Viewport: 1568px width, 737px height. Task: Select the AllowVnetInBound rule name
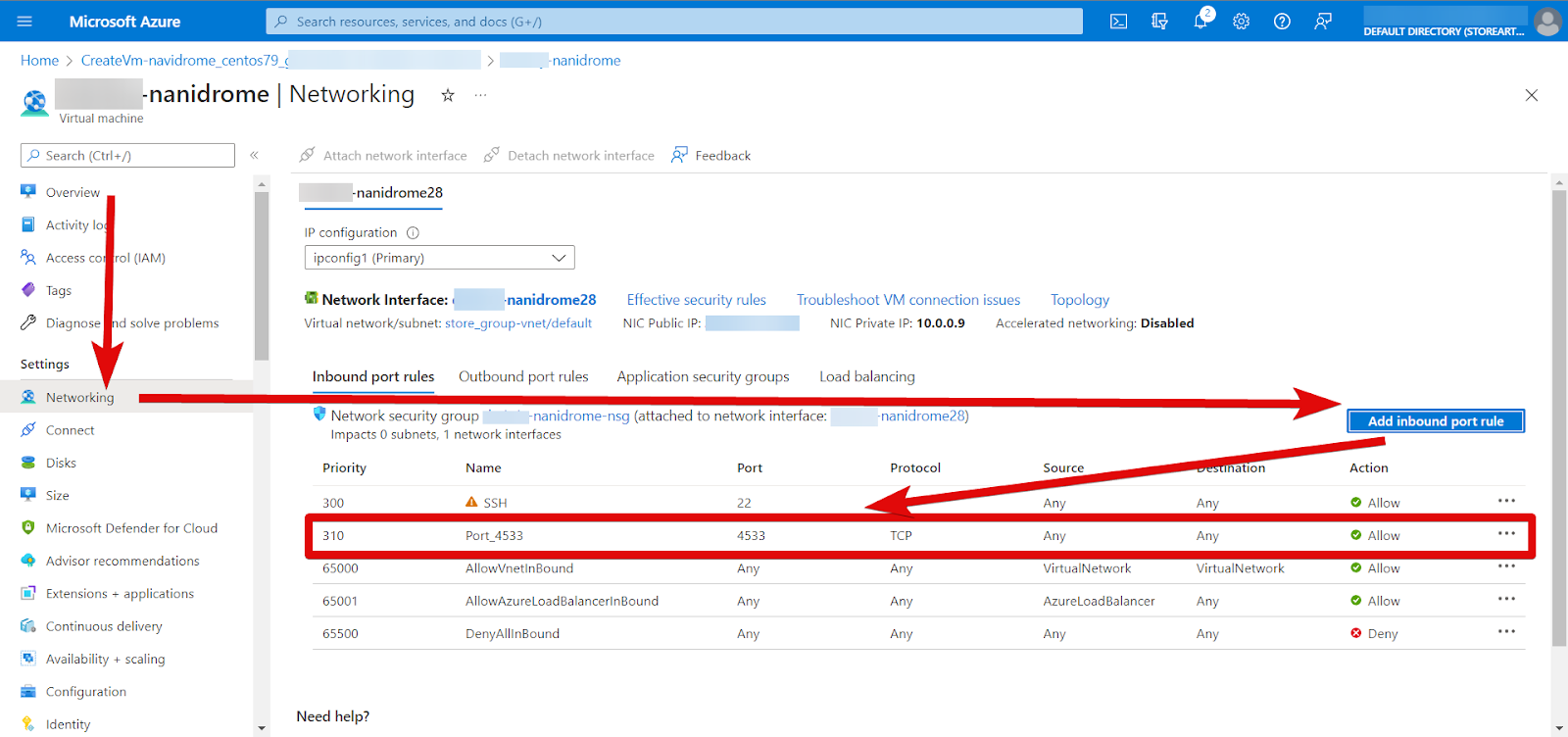click(519, 568)
